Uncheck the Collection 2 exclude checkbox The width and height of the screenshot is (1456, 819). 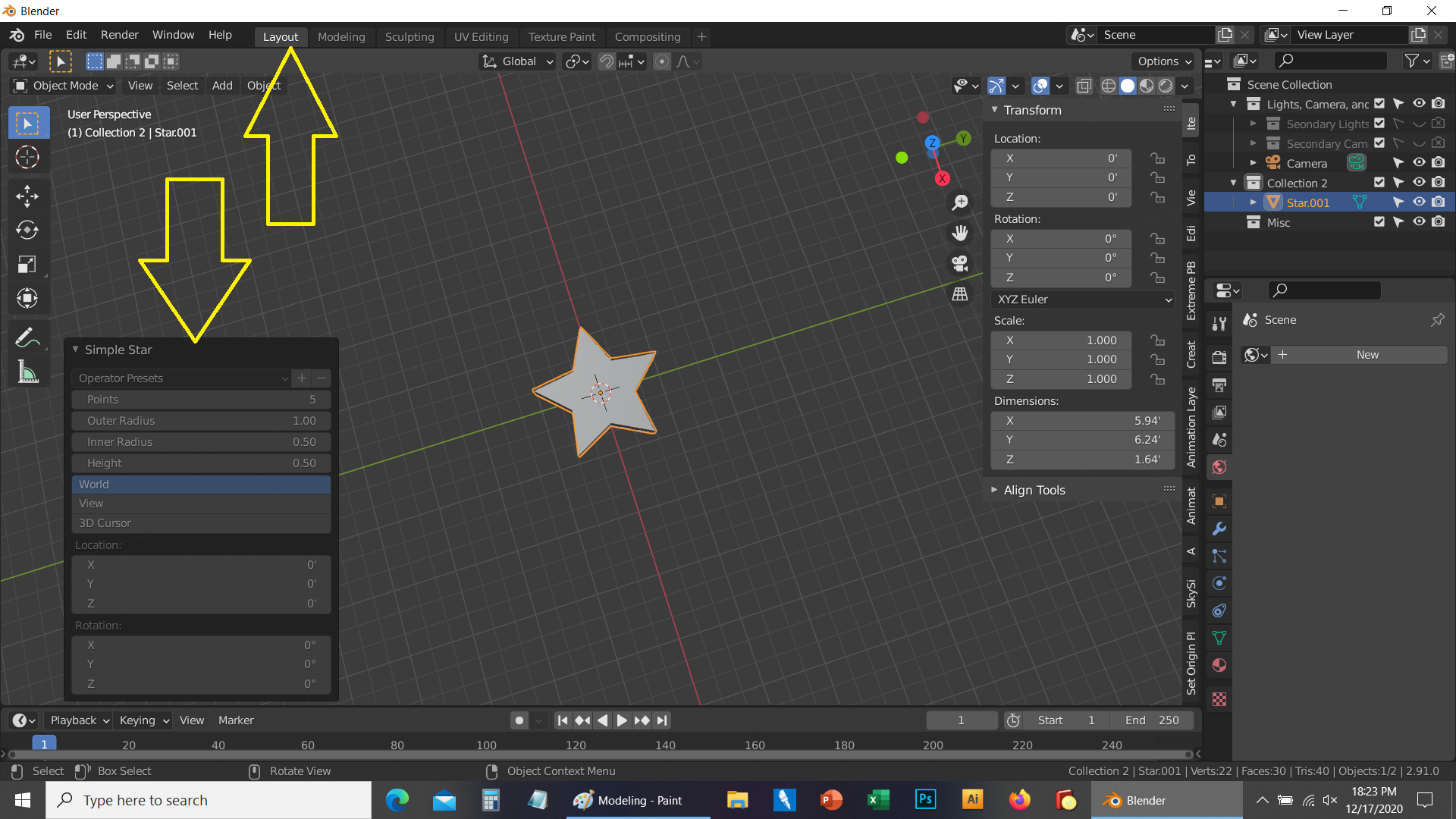tap(1379, 183)
